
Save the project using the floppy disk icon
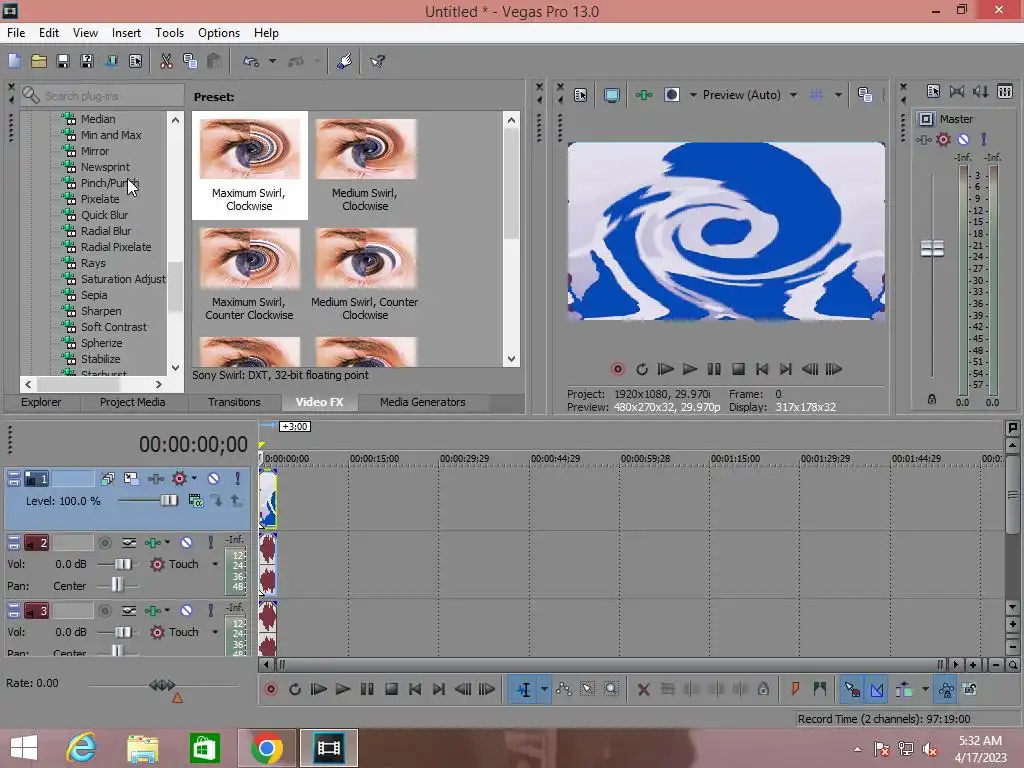pos(63,61)
